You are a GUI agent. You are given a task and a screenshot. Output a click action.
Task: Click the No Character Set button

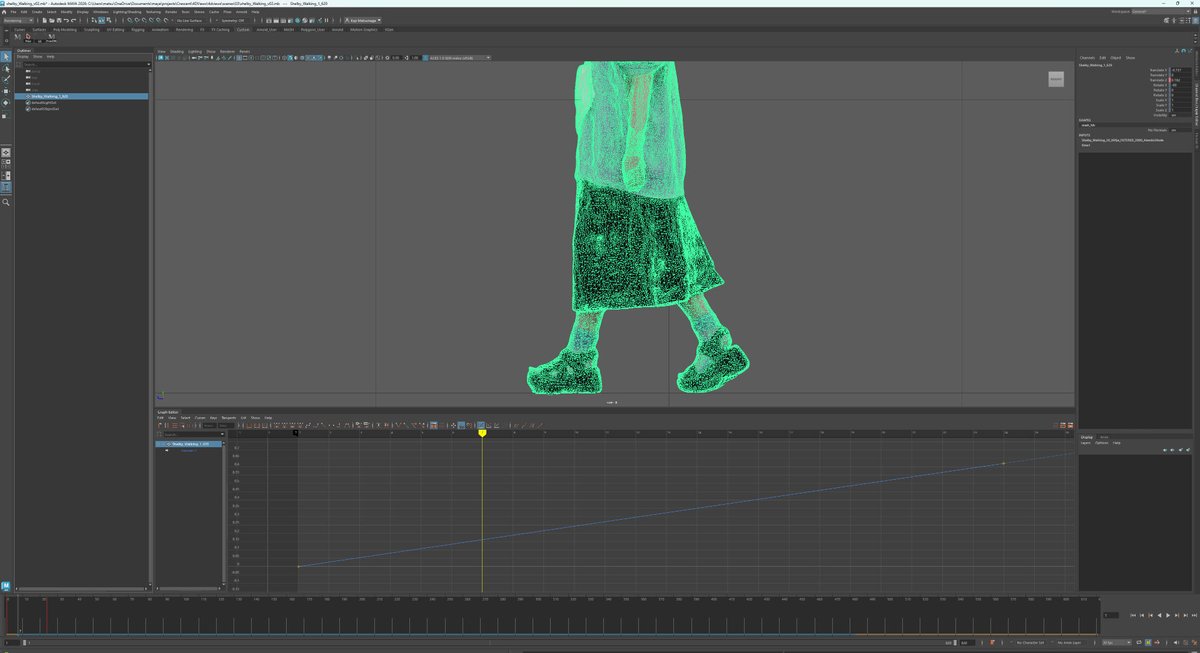(1029, 642)
